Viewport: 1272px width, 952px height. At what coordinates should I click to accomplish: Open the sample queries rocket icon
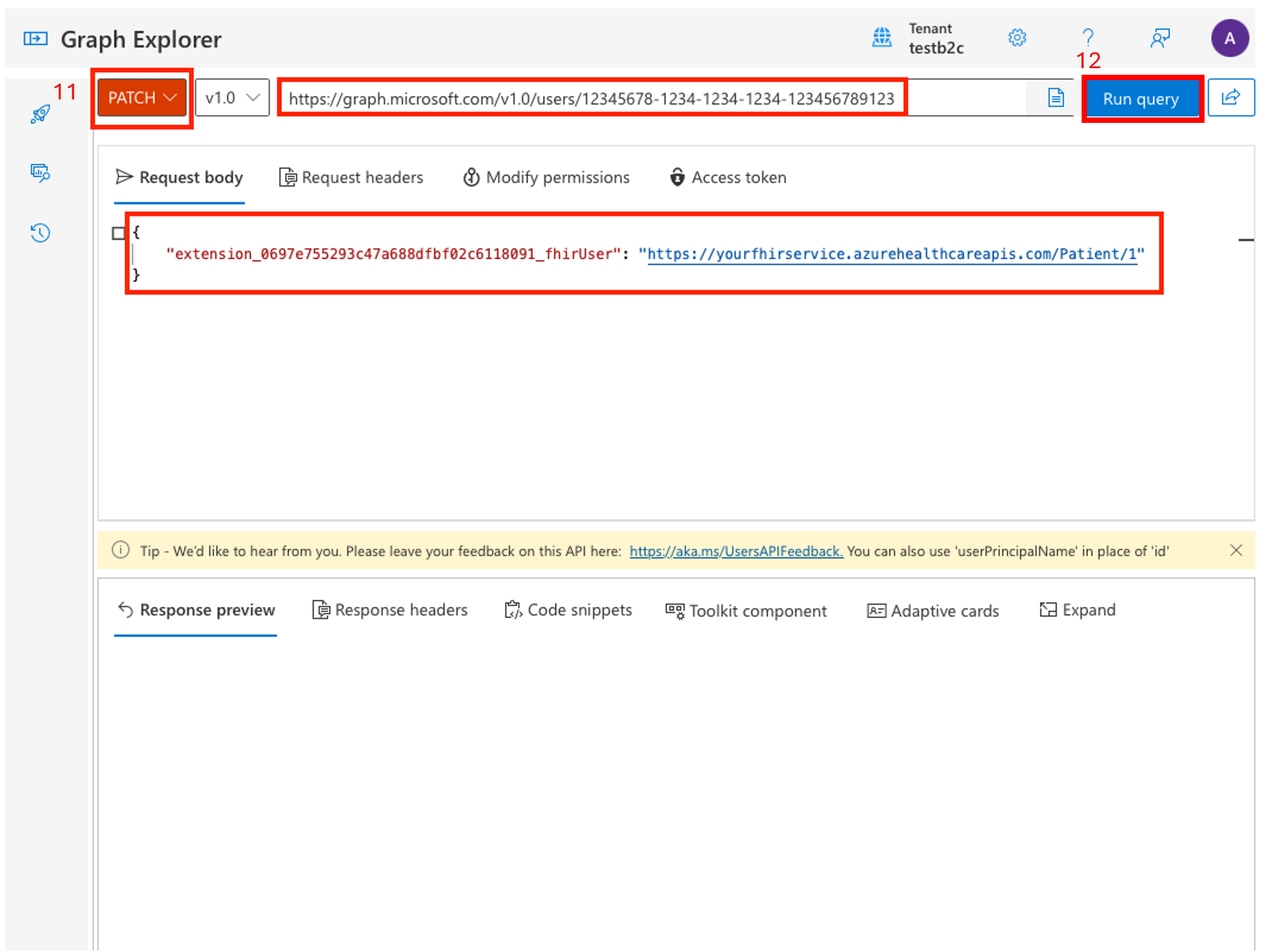tap(40, 114)
